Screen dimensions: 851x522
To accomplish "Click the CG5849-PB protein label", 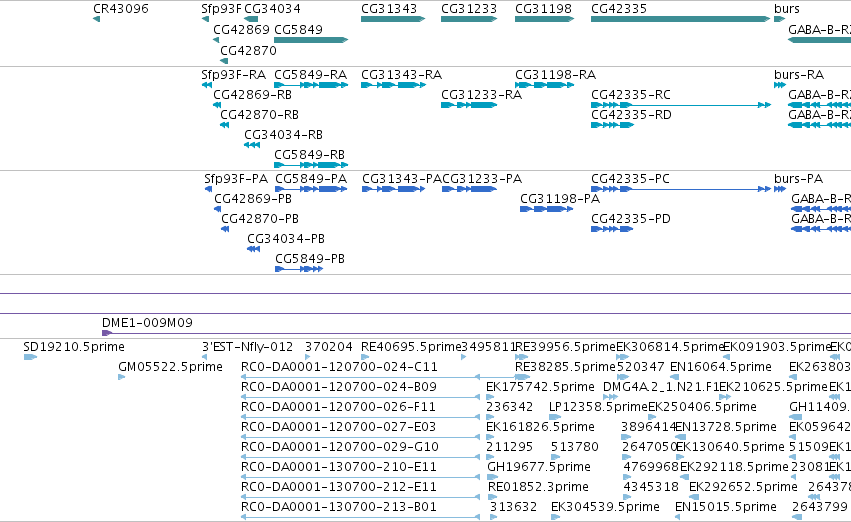I will click(310, 259).
